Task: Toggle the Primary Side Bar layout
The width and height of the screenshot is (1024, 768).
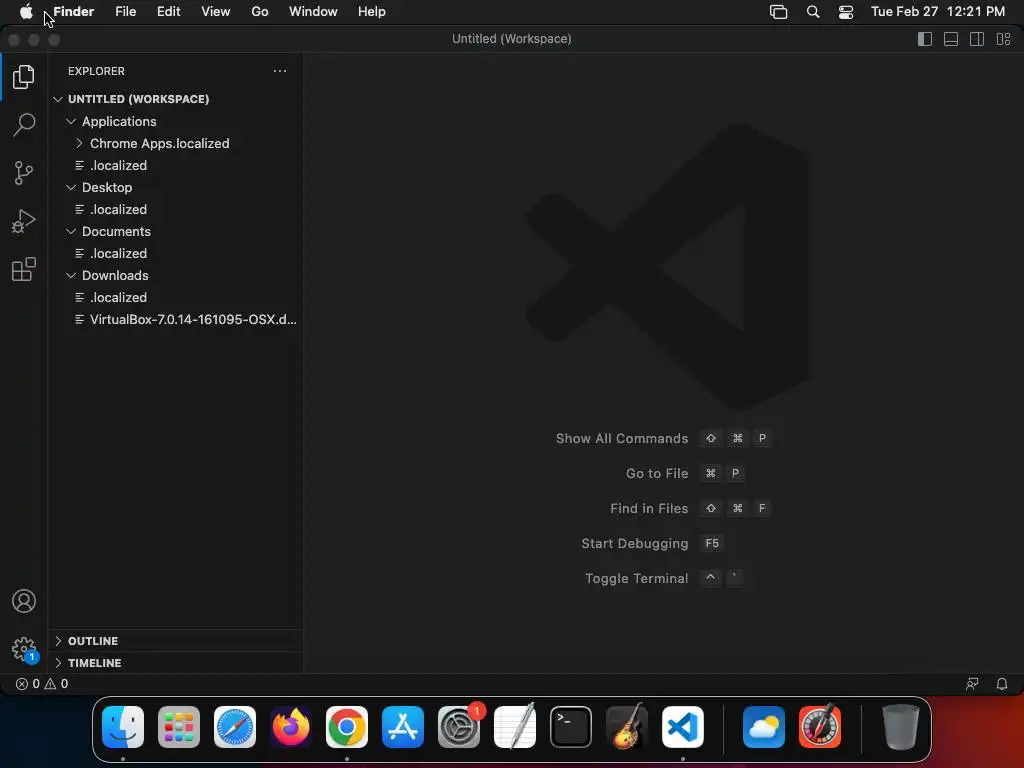Action: [x=925, y=39]
